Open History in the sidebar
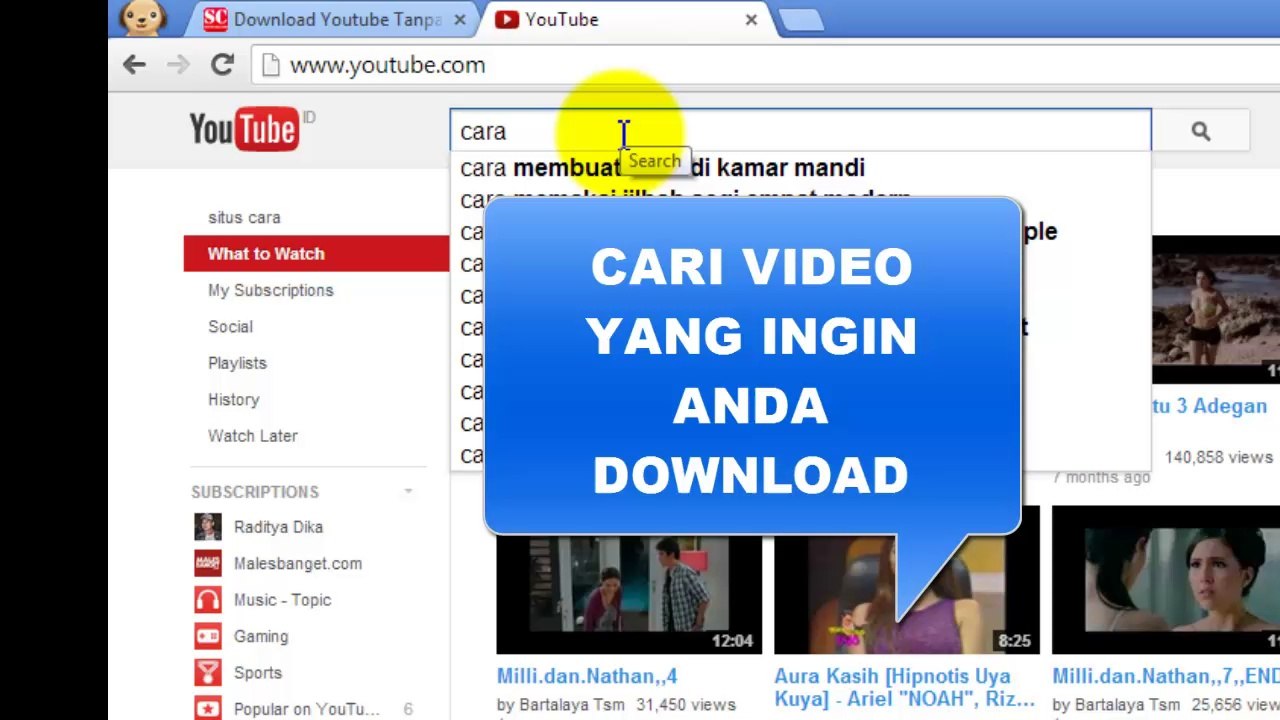This screenshot has width=1280, height=720. click(233, 399)
